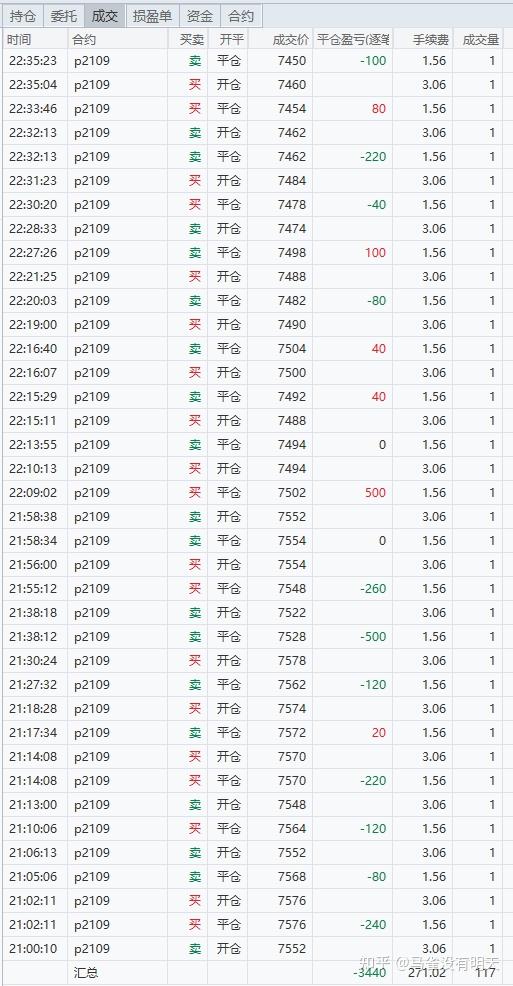Sort by the 时间 column header
The width and height of the screenshot is (513, 986).
click(35, 40)
